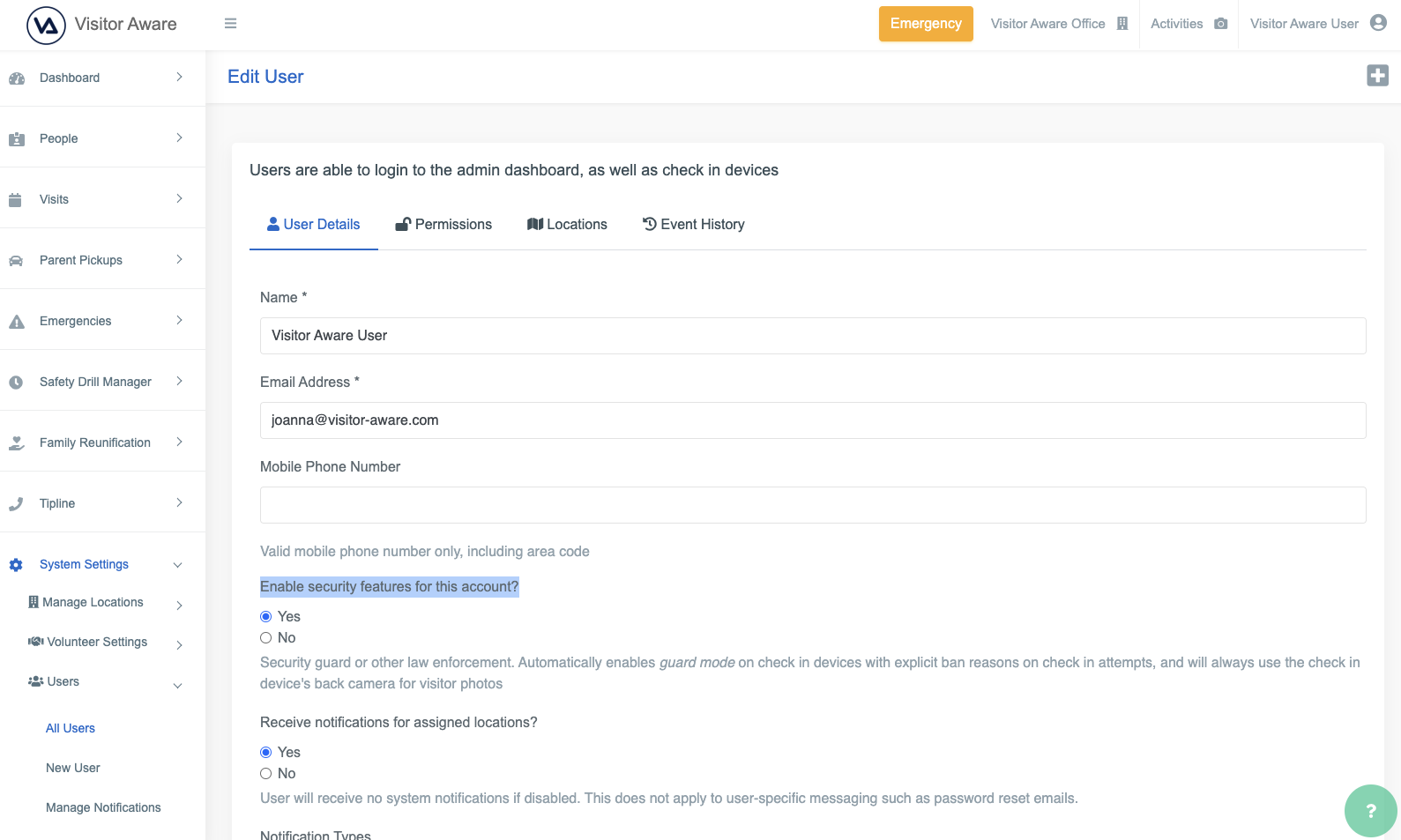Expand the Manage Locations chevron
Screen dimensions: 1401x840
coord(179,605)
